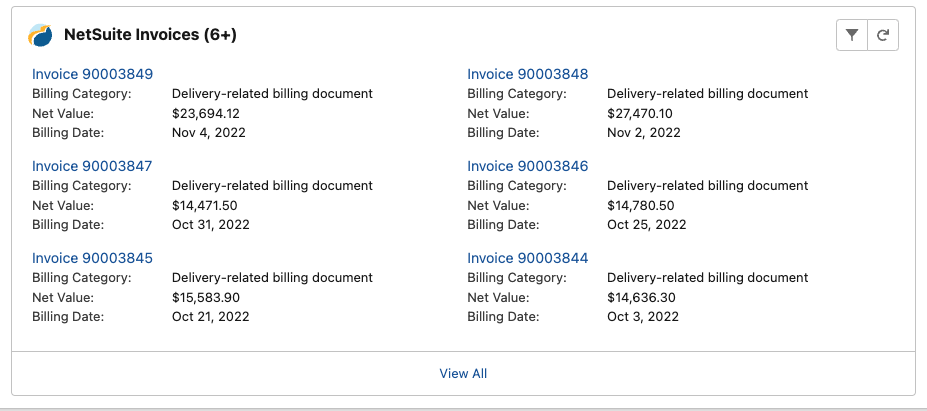This screenshot has height=411, width=927.
Task: Click the $14,471.50 net value
Action: click(x=205, y=206)
